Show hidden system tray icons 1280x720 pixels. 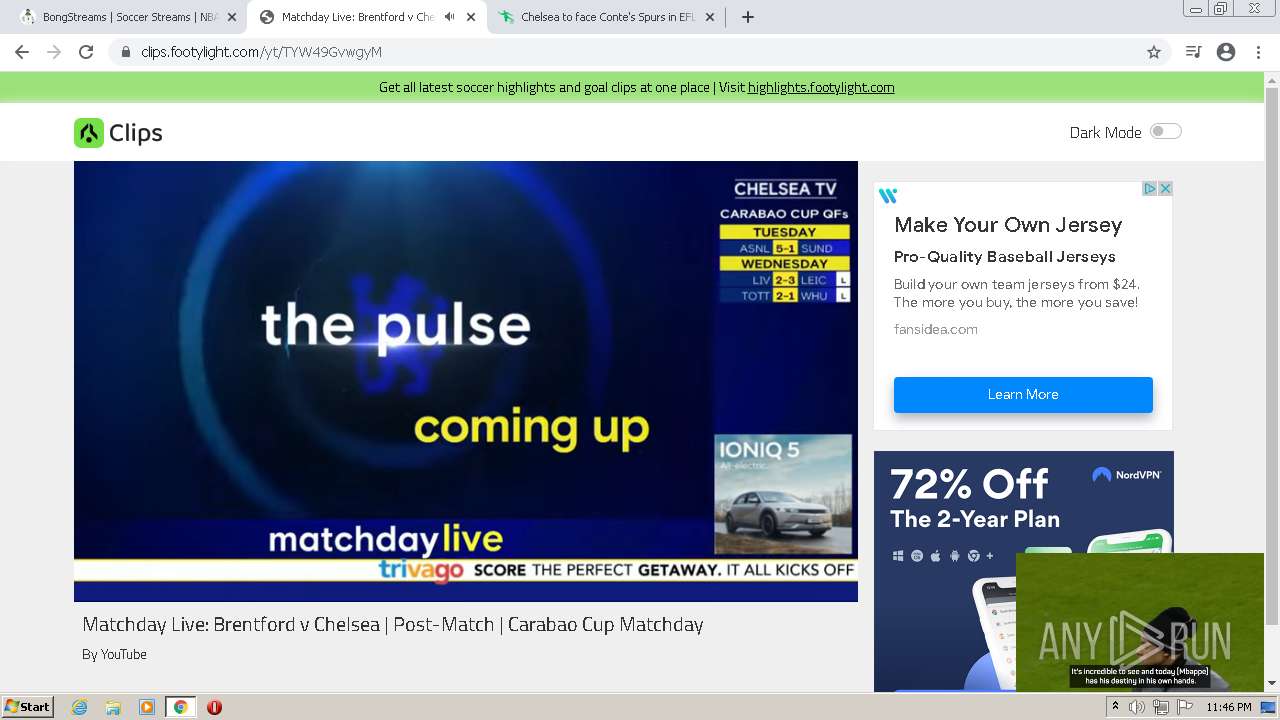point(1115,707)
